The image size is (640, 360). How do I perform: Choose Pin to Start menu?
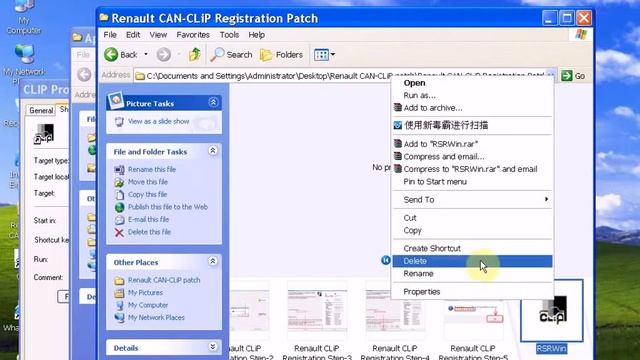(x=472, y=182)
